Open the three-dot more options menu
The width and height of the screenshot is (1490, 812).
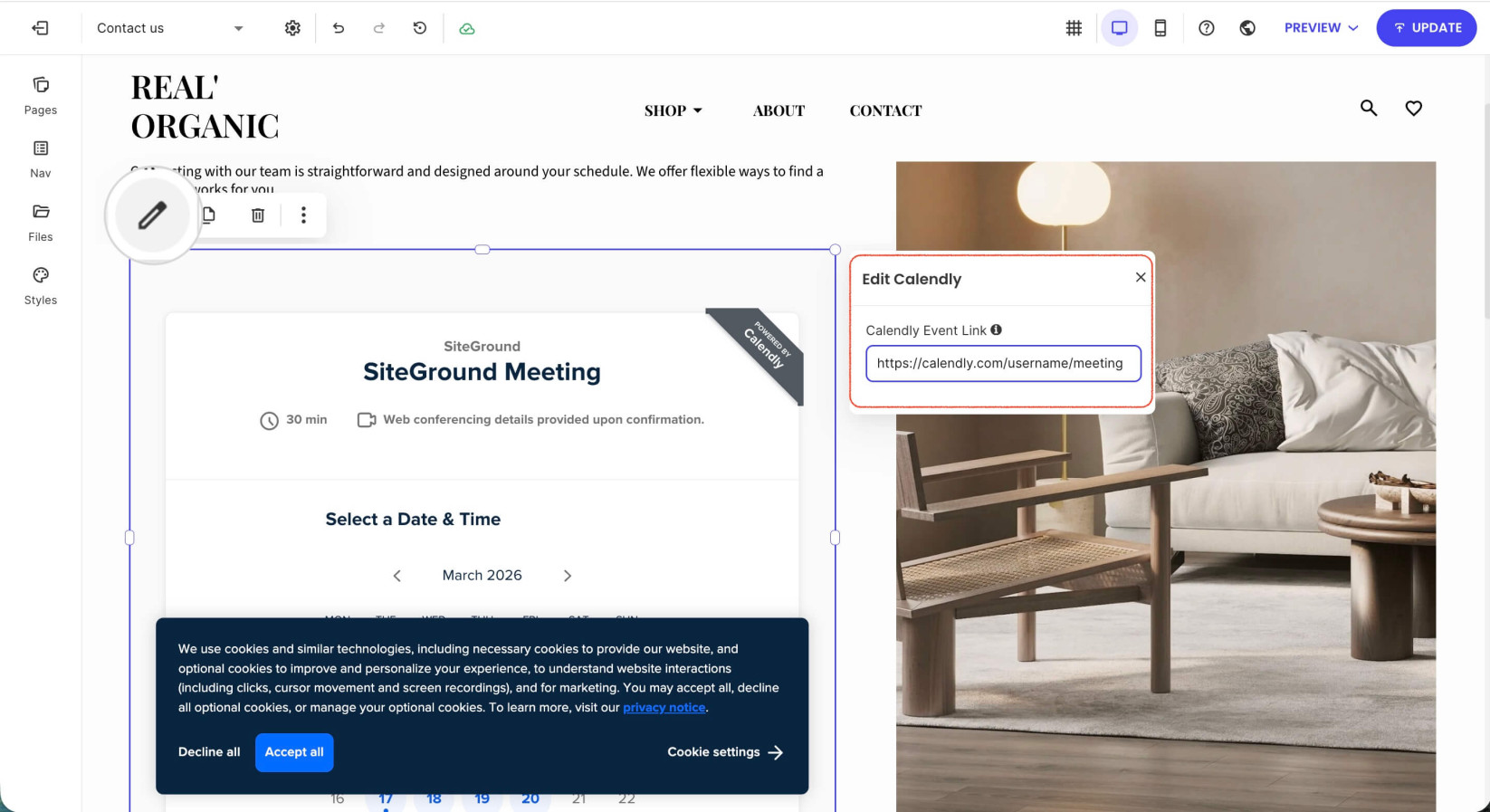[x=303, y=215]
